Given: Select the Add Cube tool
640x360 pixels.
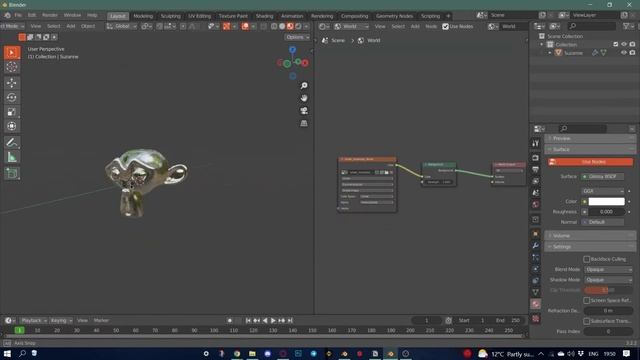Looking at the screenshot, I should pyautogui.click(x=12, y=173).
